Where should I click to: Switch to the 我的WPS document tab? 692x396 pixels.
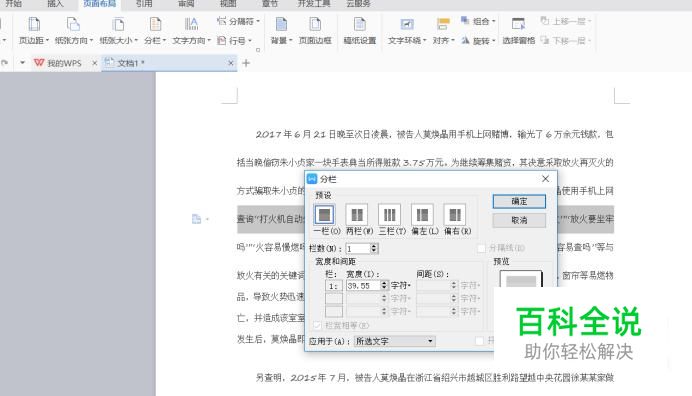(64, 63)
